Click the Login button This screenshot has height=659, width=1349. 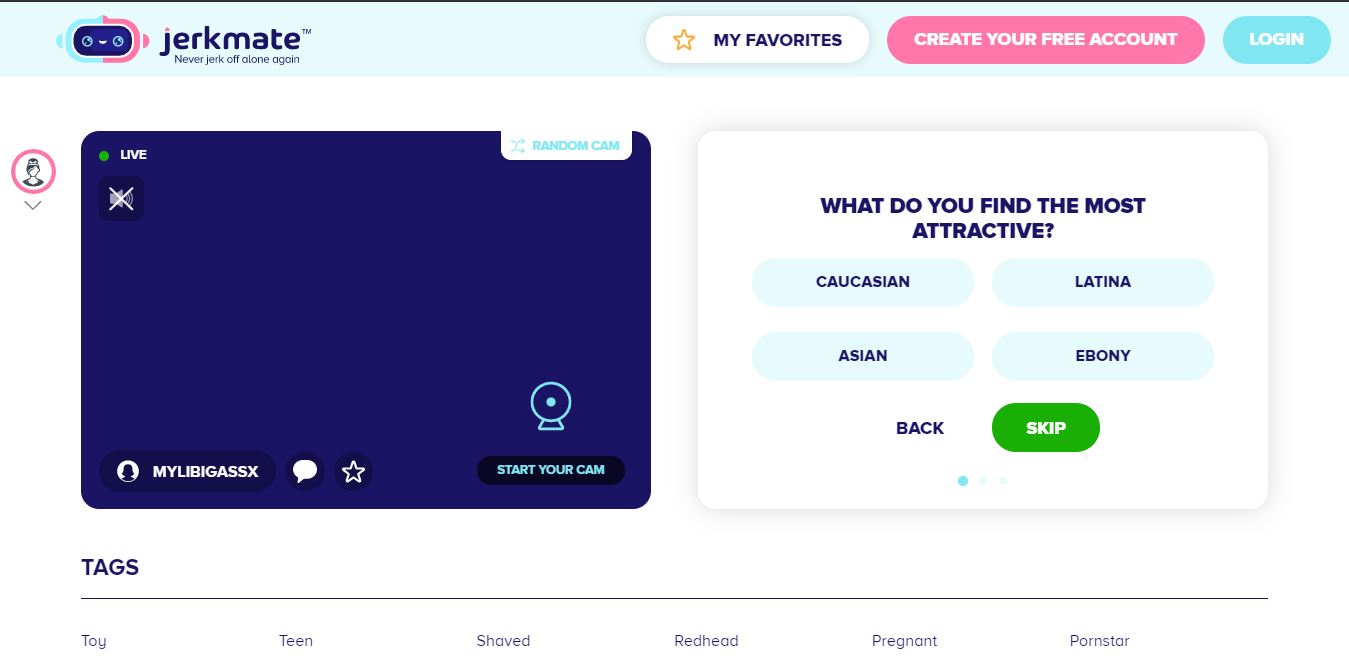tap(1276, 40)
